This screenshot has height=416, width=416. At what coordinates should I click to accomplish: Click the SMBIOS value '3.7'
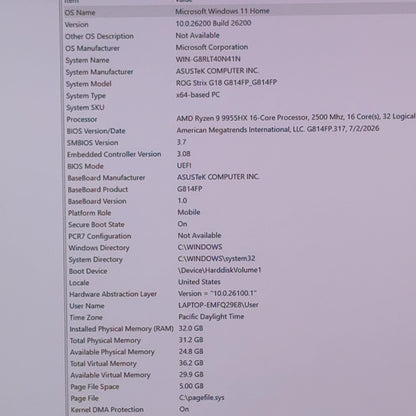182,142
